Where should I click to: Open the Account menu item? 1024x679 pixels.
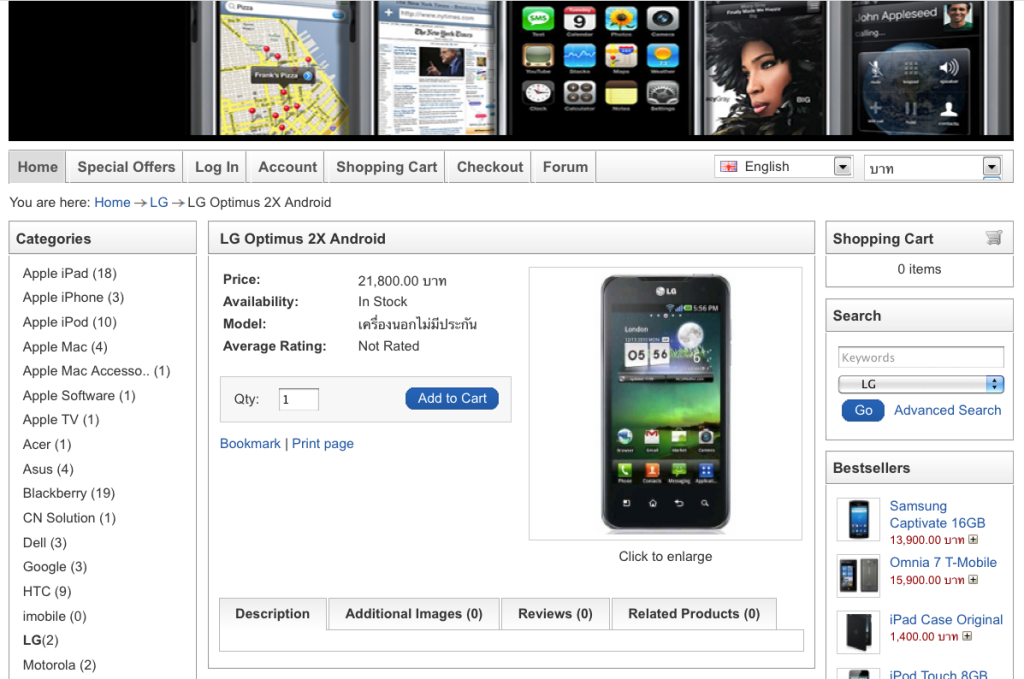(287, 167)
